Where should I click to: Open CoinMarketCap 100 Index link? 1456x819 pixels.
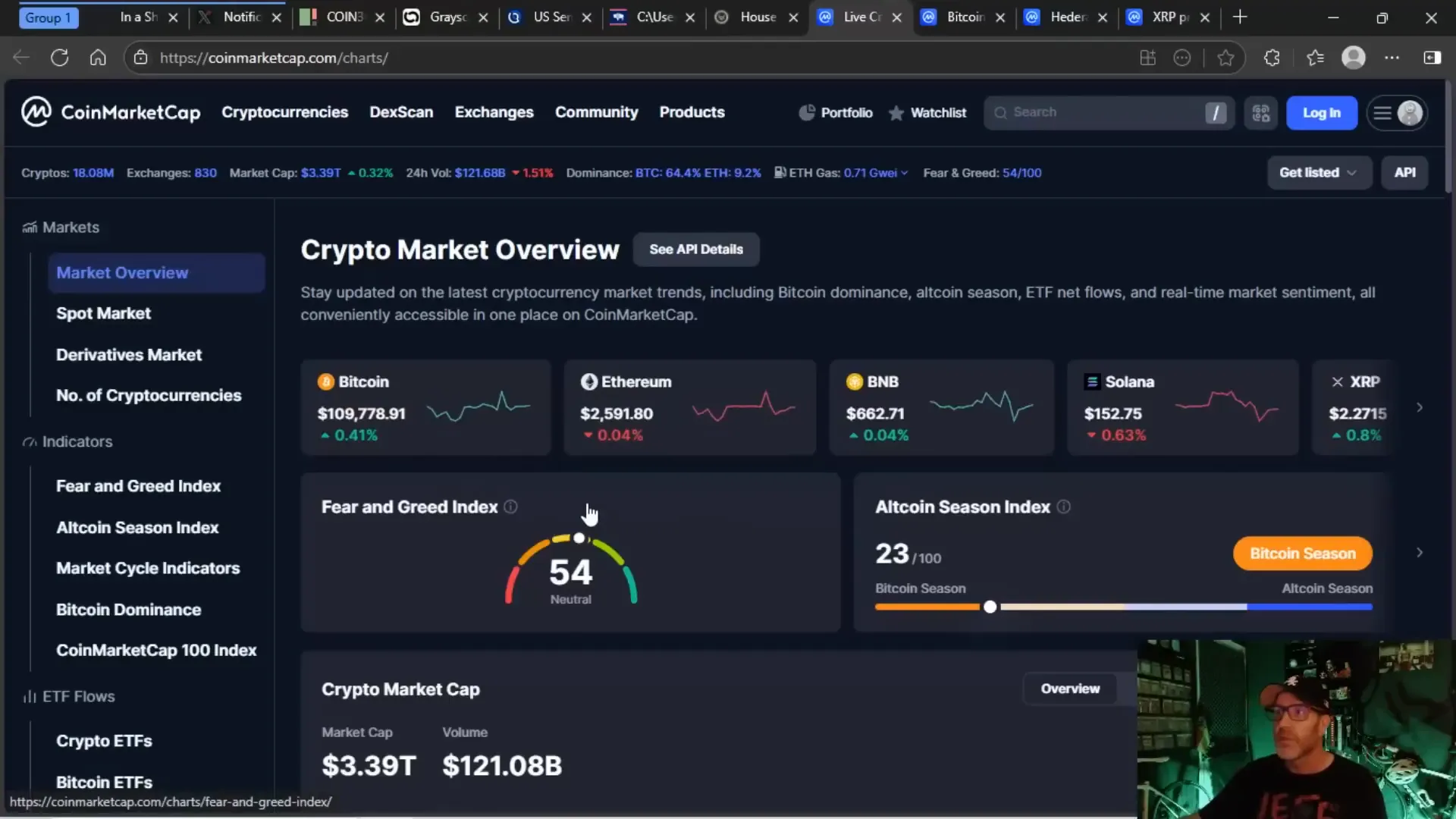[156, 650]
